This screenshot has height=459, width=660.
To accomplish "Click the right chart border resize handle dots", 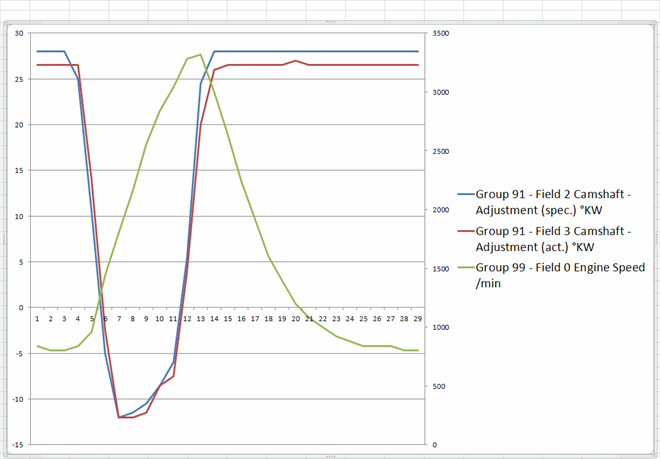I will coord(657,239).
